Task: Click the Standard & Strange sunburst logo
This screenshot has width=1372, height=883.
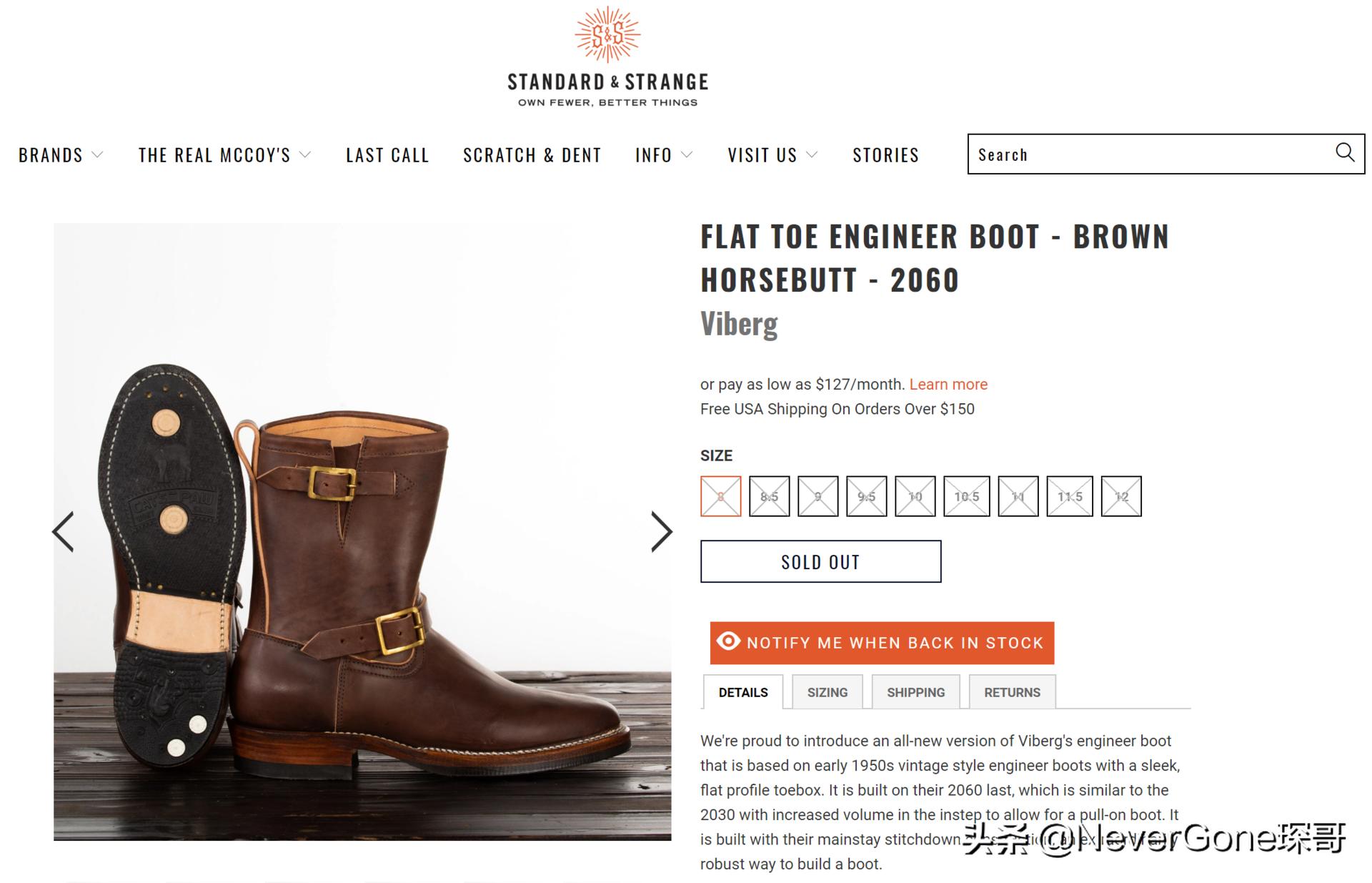Action: click(x=607, y=34)
